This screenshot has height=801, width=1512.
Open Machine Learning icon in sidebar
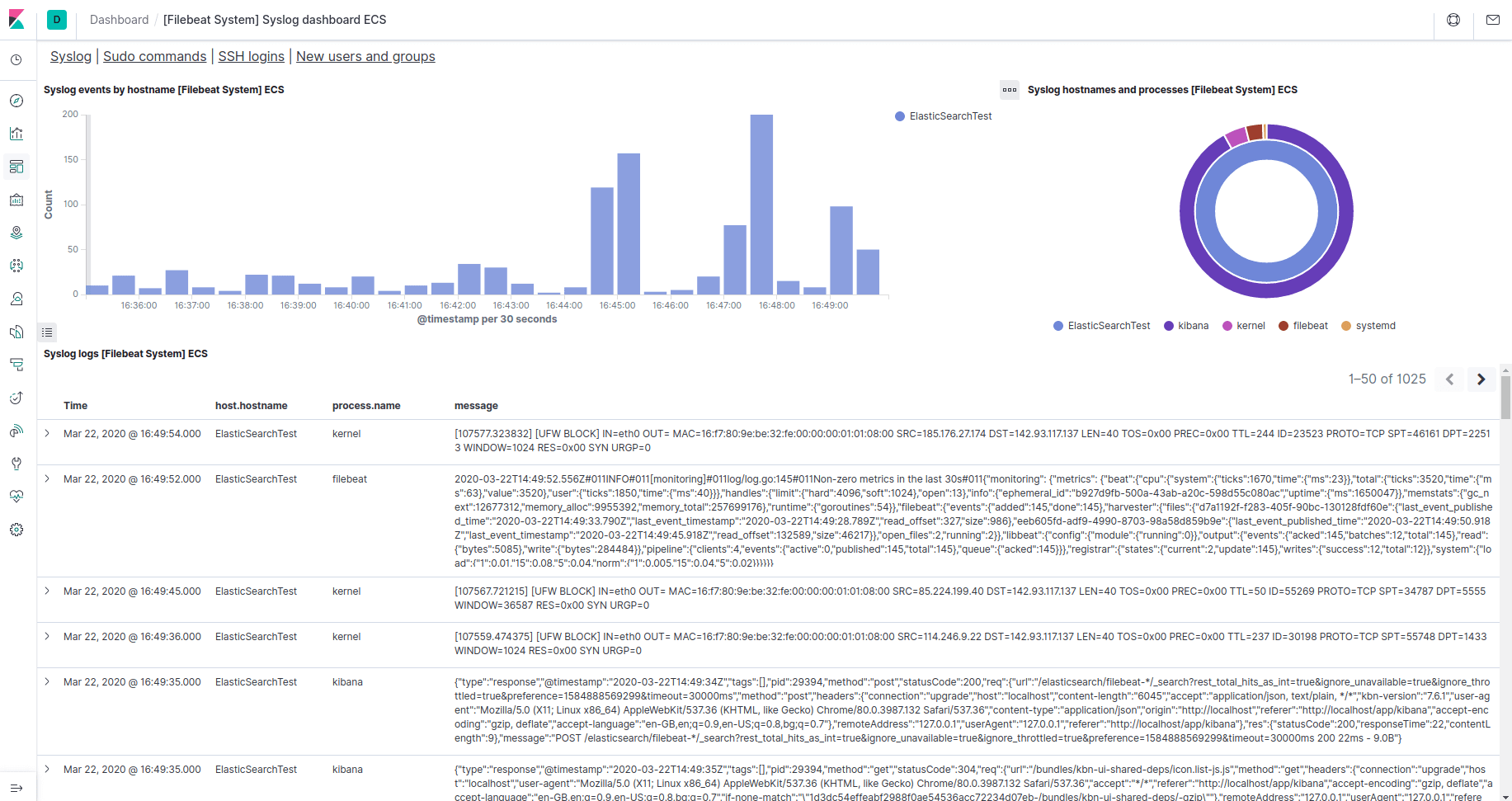click(16, 266)
